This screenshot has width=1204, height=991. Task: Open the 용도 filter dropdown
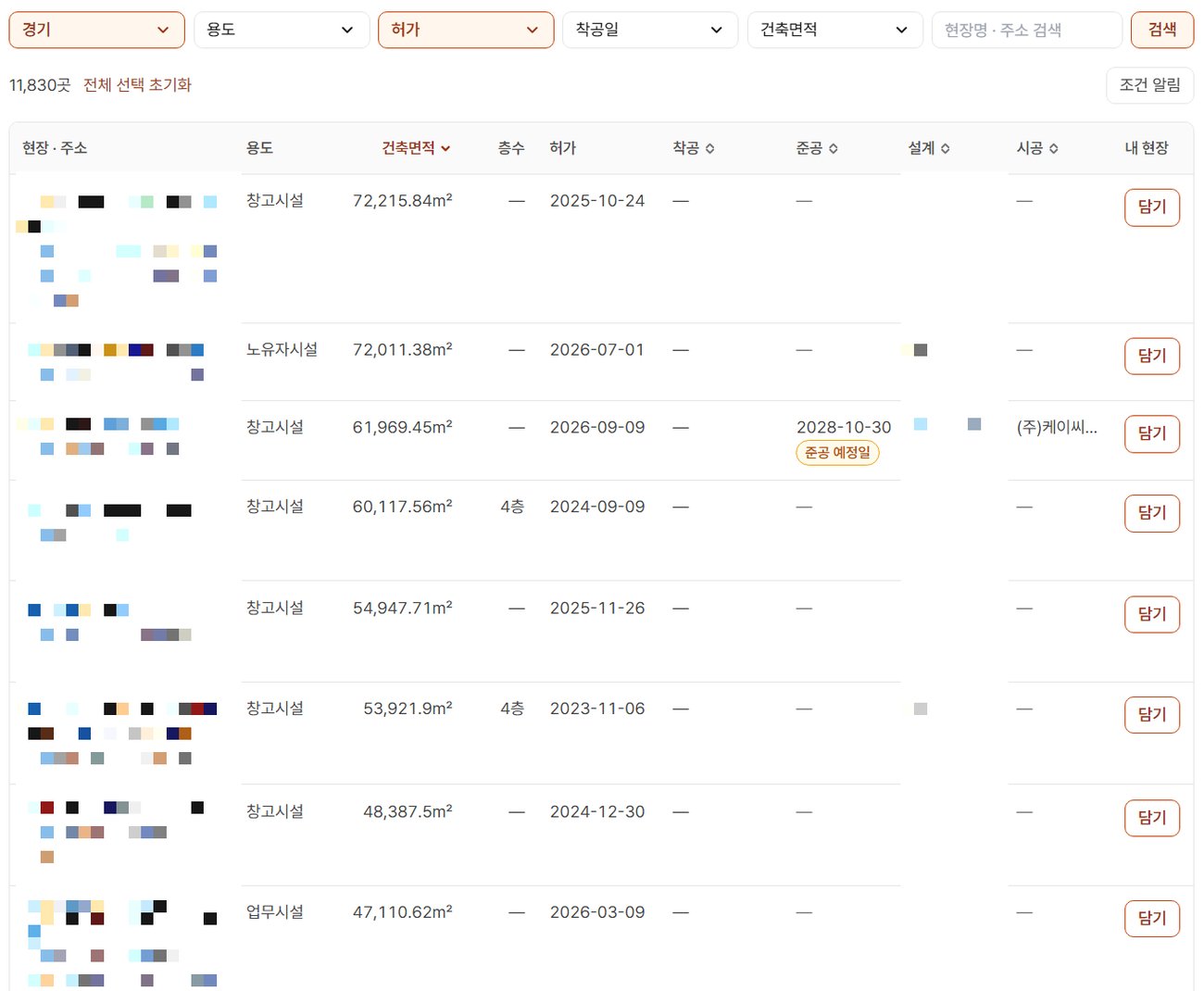pos(282,30)
